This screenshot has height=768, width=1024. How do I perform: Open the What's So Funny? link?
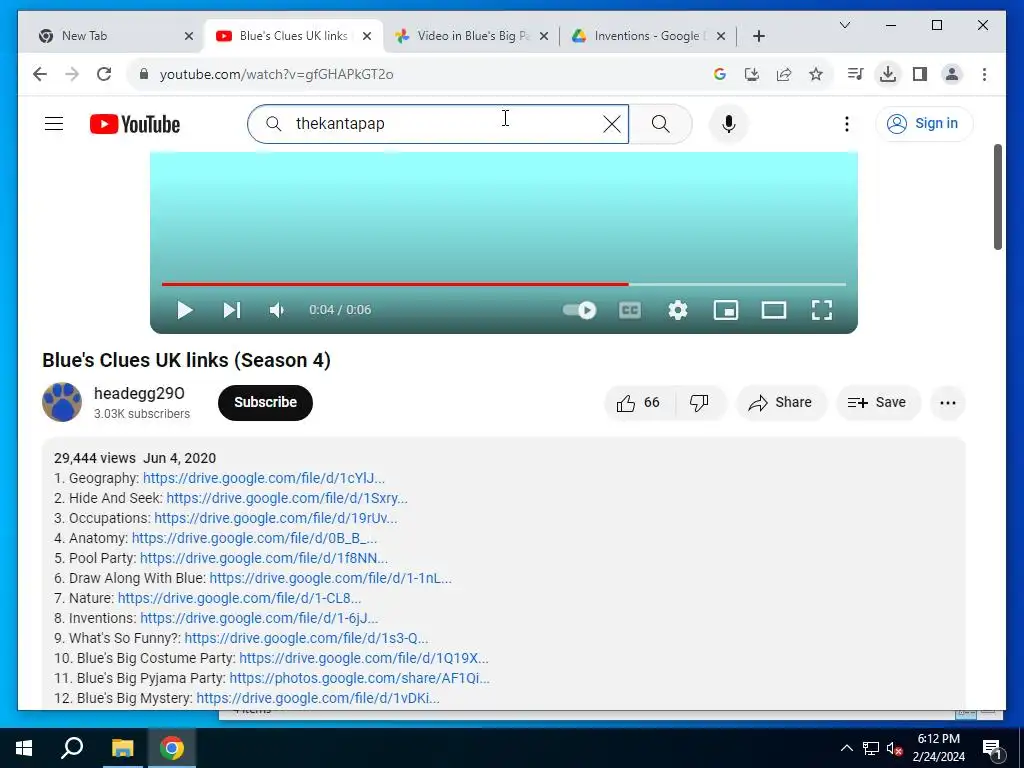(306, 638)
